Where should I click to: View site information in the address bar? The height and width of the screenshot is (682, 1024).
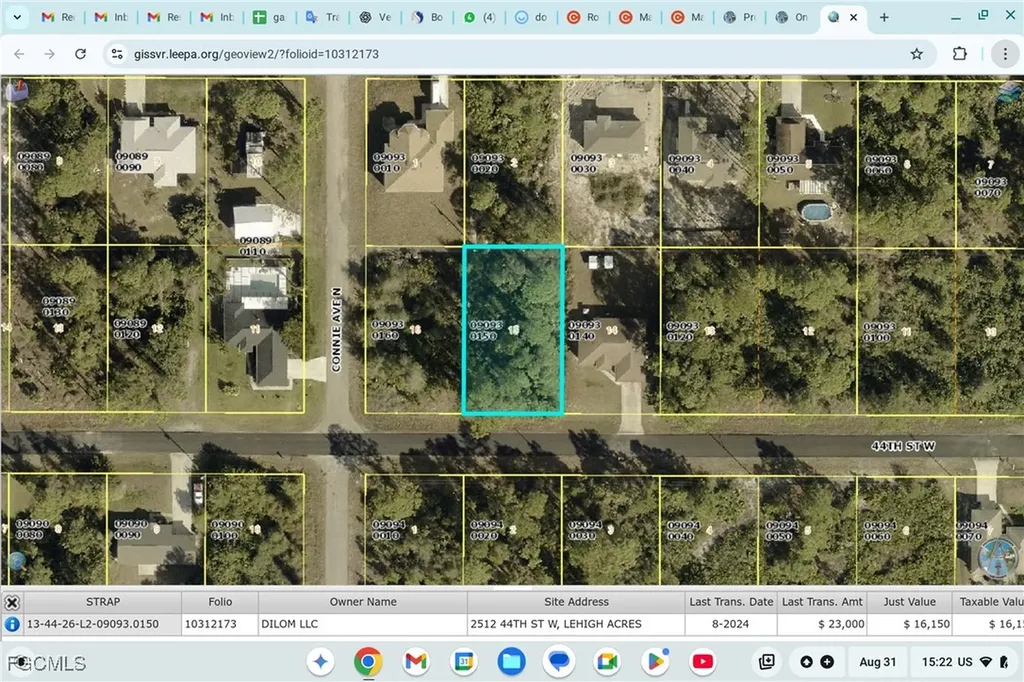click(117, 54)
